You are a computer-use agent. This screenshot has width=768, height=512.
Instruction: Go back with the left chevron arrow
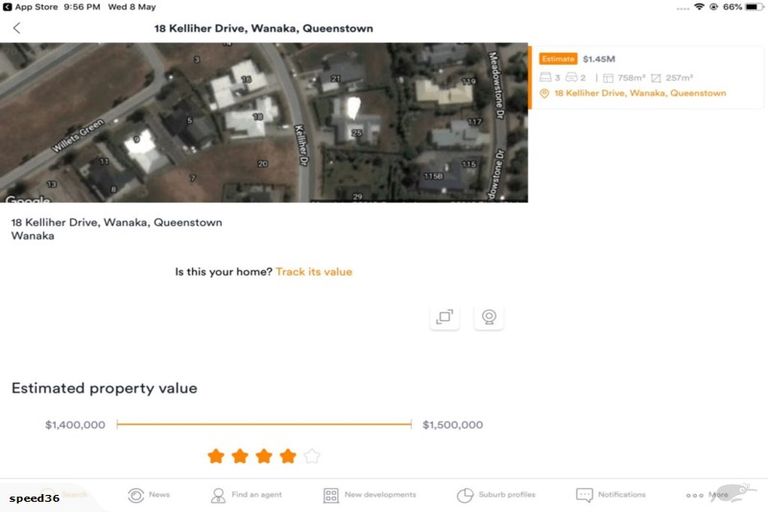coord(17,28)
